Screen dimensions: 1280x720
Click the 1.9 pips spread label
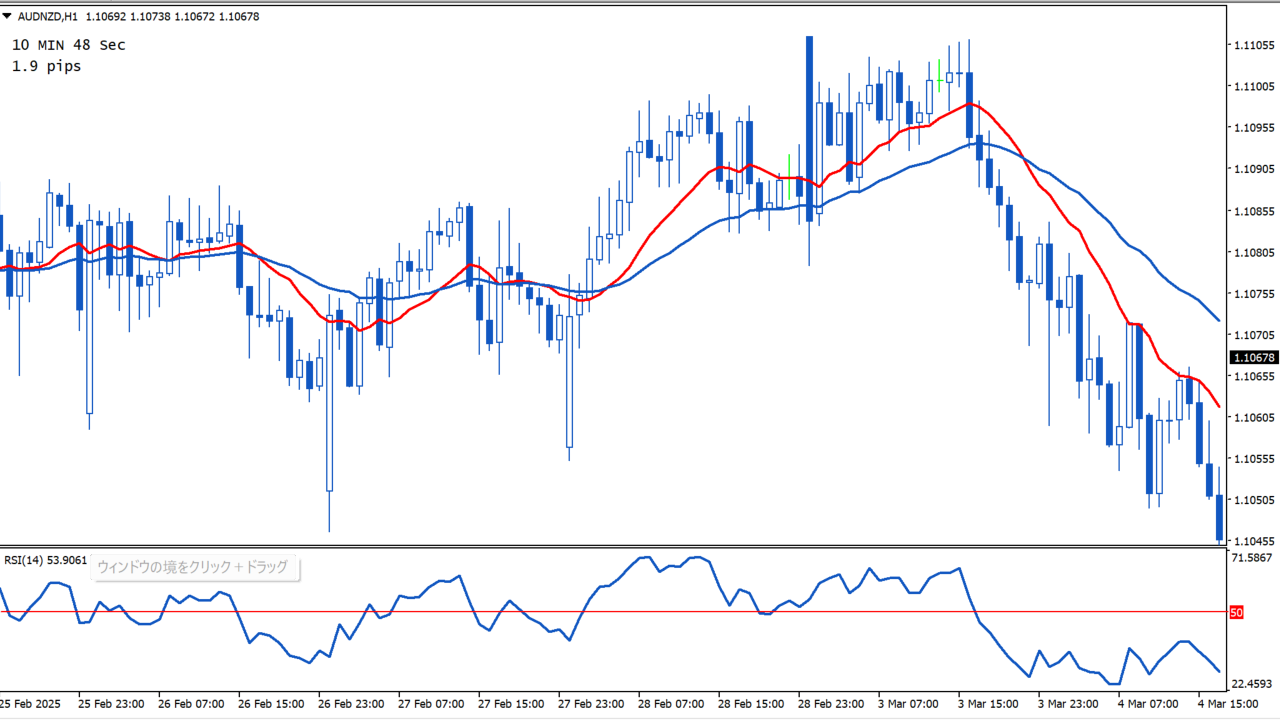click(x=46, y=66)
